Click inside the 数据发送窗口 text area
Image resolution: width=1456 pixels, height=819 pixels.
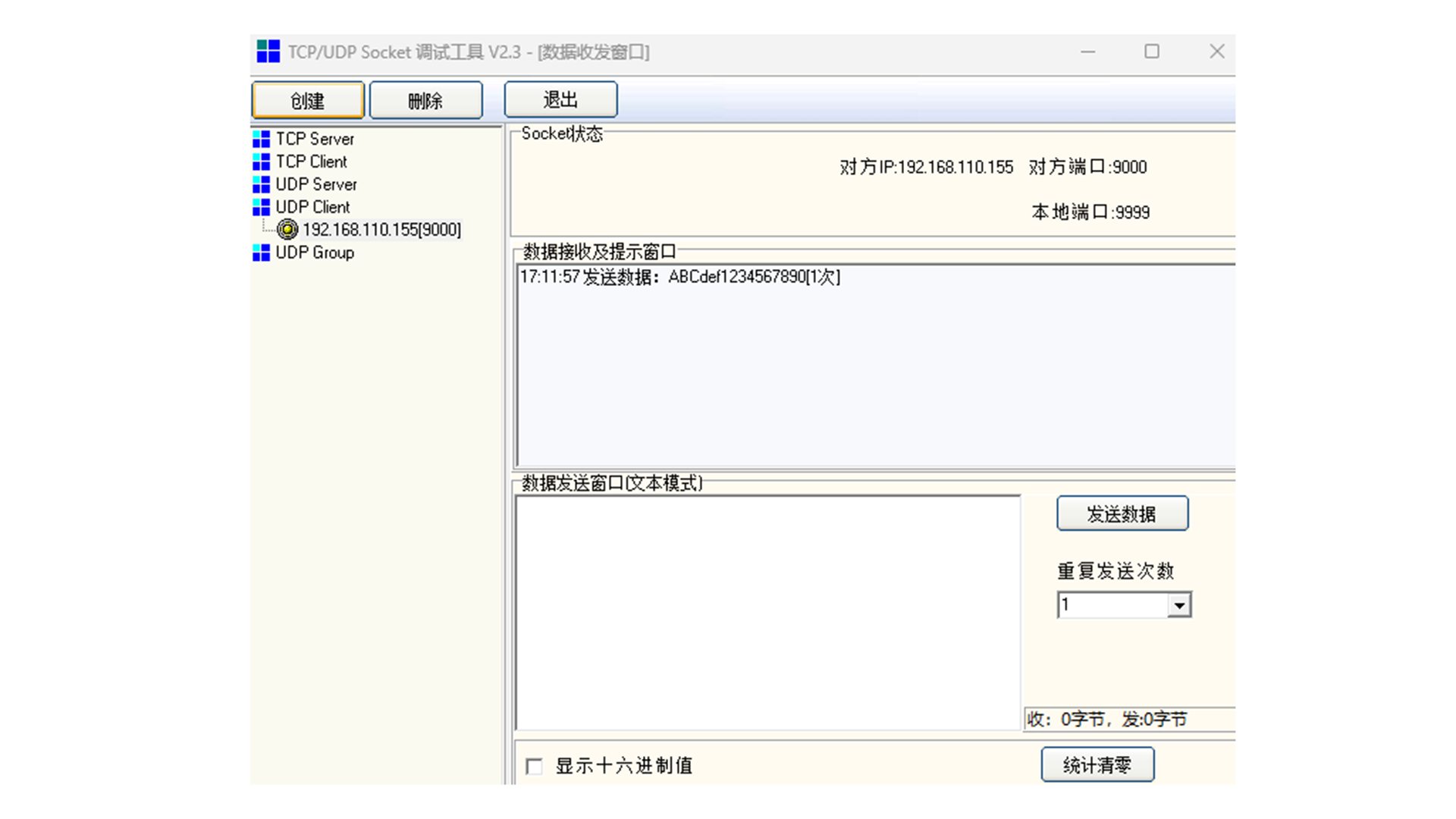coord(767,613)
